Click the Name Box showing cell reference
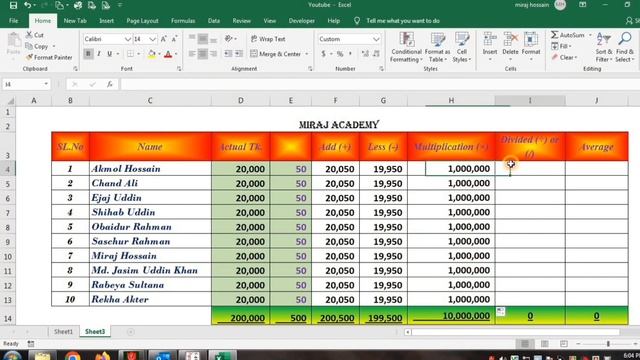This screenshot has height=360, width=640. coord(25,84)
